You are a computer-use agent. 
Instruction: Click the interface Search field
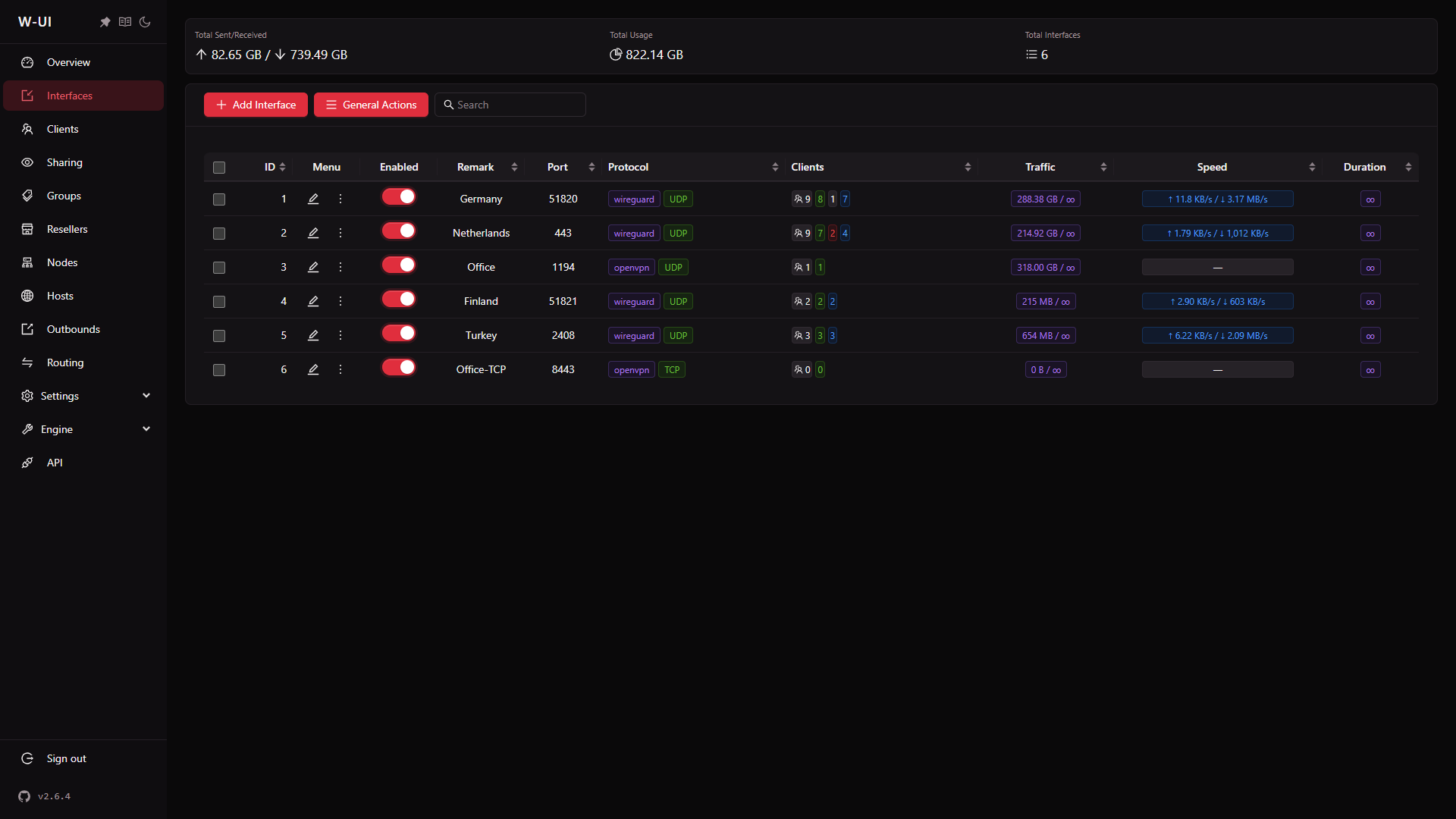(510, 105)
